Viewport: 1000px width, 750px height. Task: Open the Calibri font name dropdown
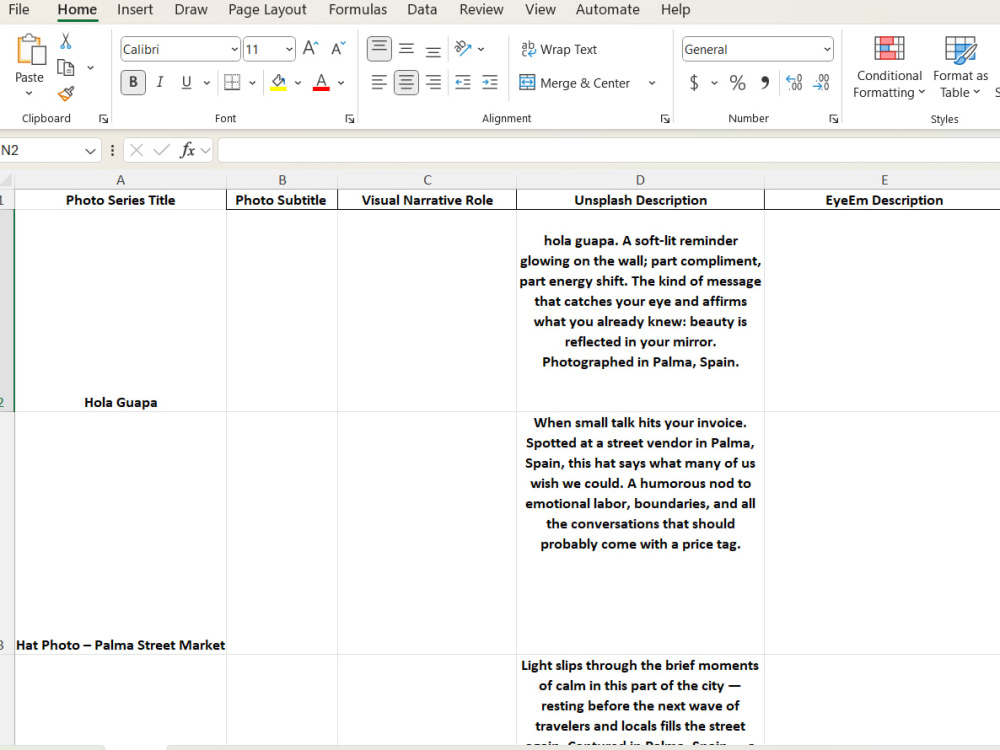point(235,49)
